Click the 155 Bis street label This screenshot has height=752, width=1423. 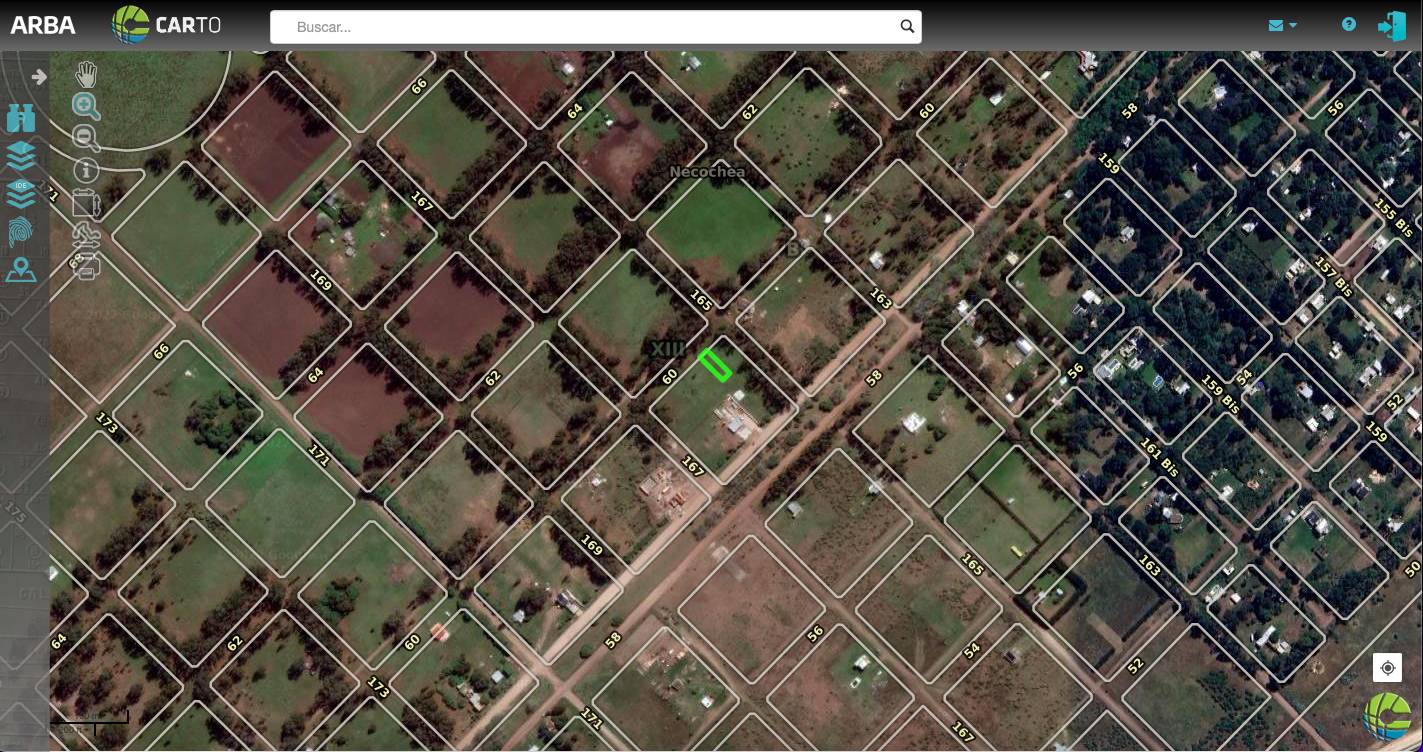click(1394, 219)
